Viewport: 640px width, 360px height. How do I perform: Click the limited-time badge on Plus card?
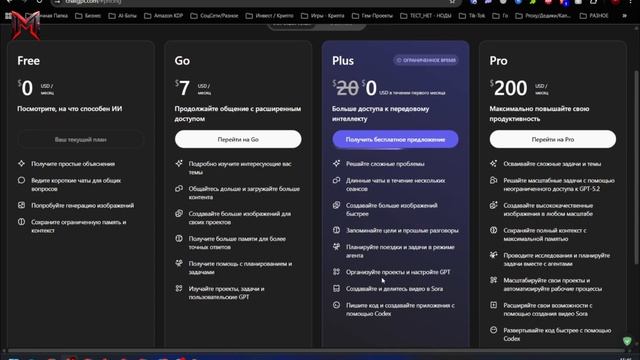coord(426,60)
